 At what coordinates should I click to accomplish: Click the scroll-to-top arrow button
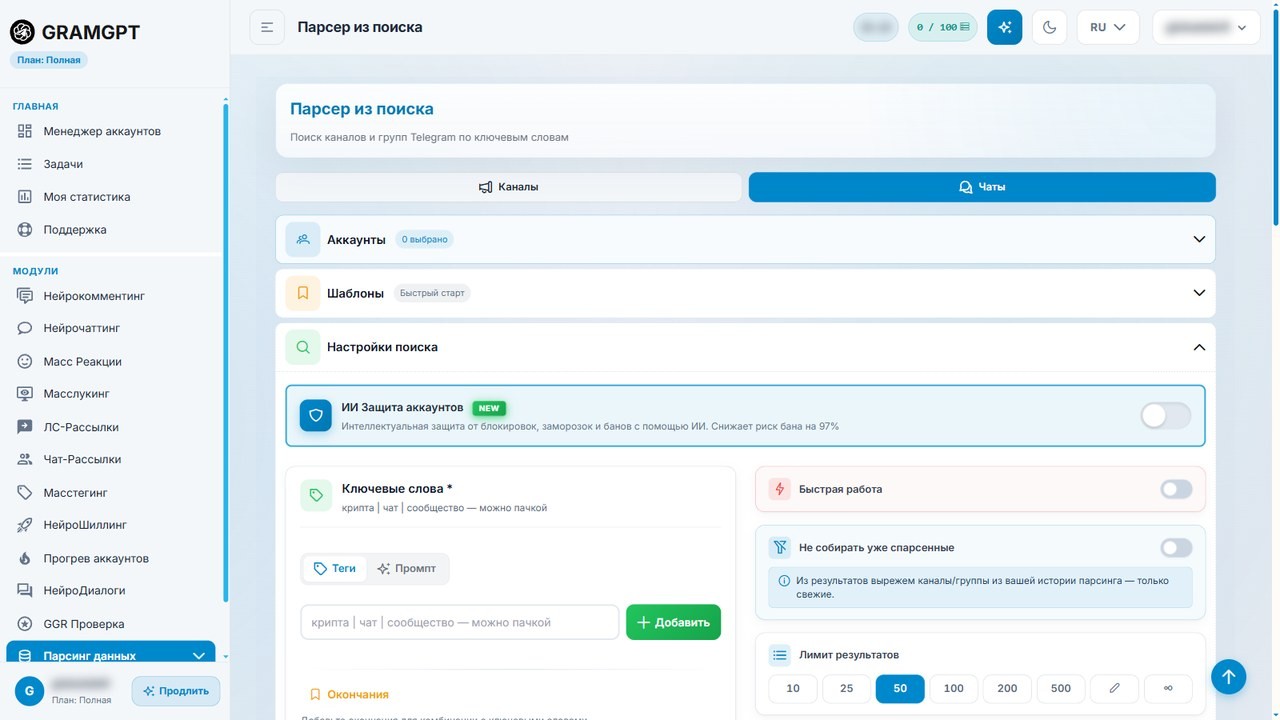point(1229,677)
